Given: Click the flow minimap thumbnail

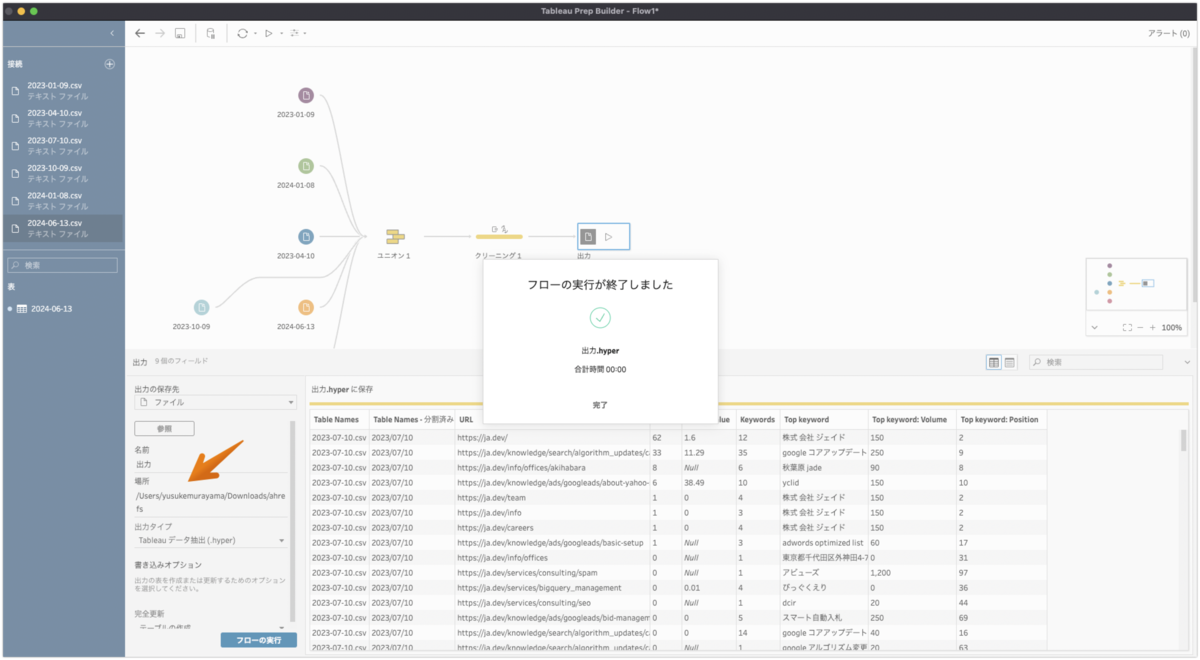Looking at the screenshot, I should tap(1138, 285).
